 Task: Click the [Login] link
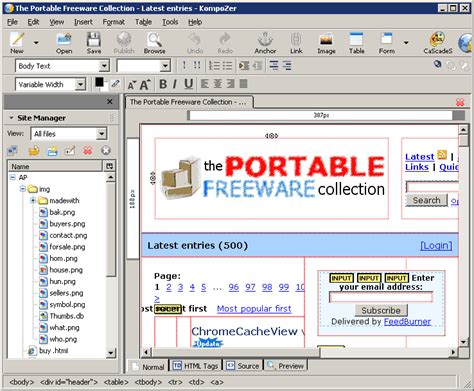436,246
